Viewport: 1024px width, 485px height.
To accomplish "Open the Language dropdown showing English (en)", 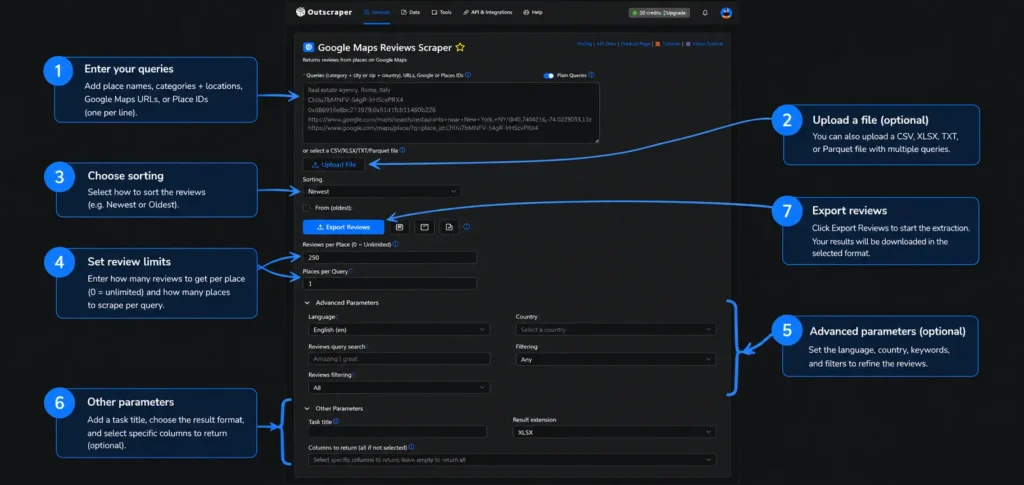I will click(398, 330).
